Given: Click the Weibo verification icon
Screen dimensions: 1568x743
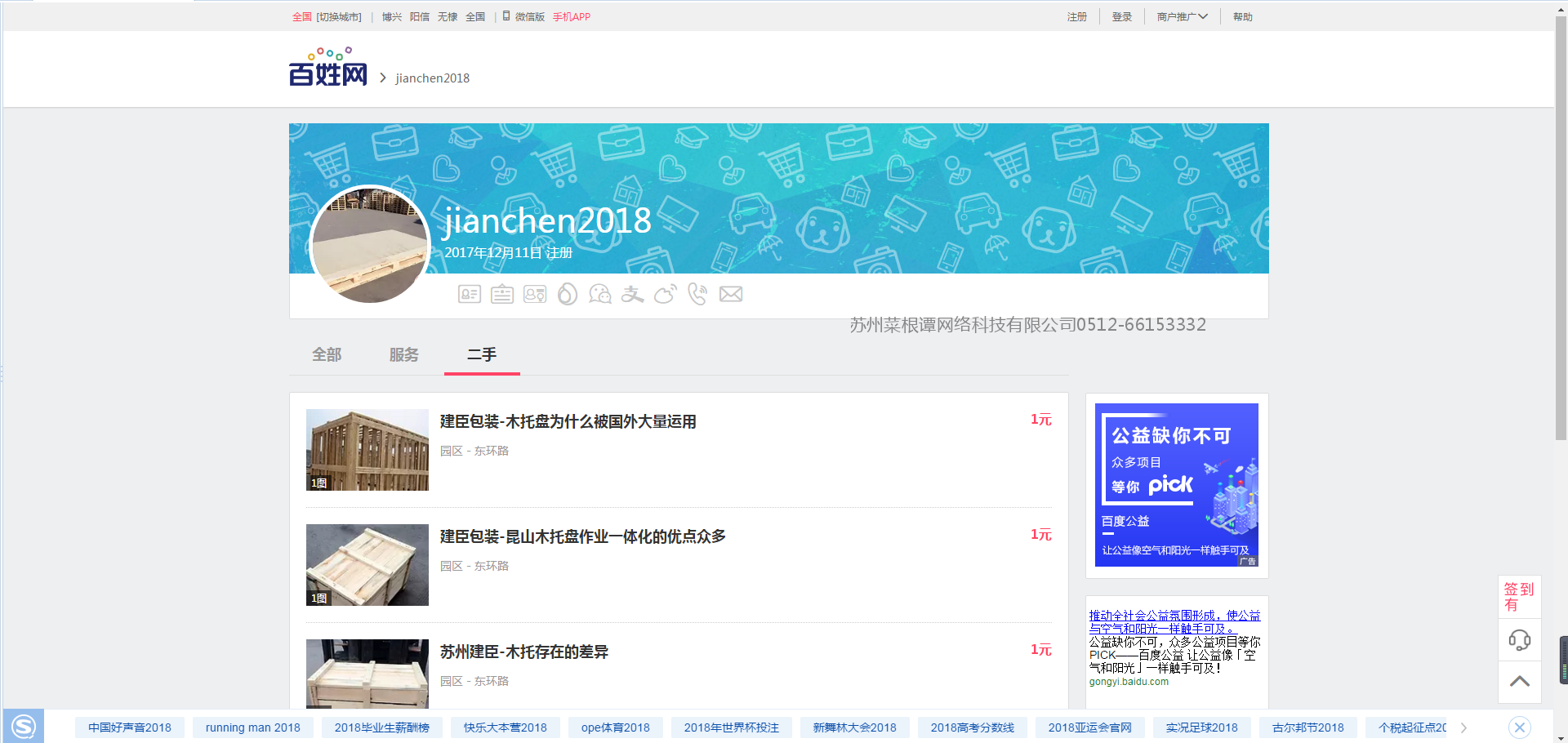Looking at the screenshot, I should (666, 294).
